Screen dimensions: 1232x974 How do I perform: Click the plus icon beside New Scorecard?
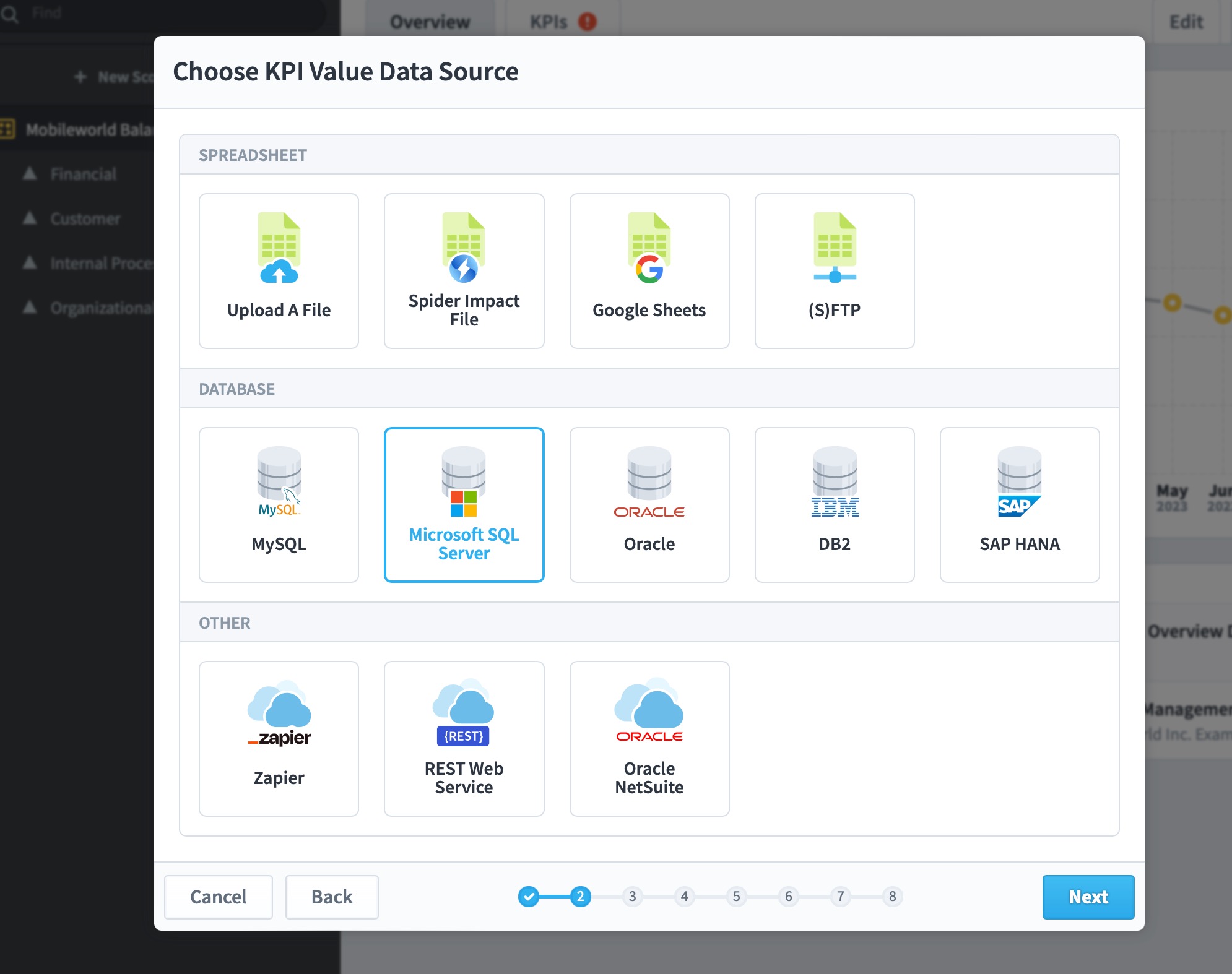pos(80,77)
